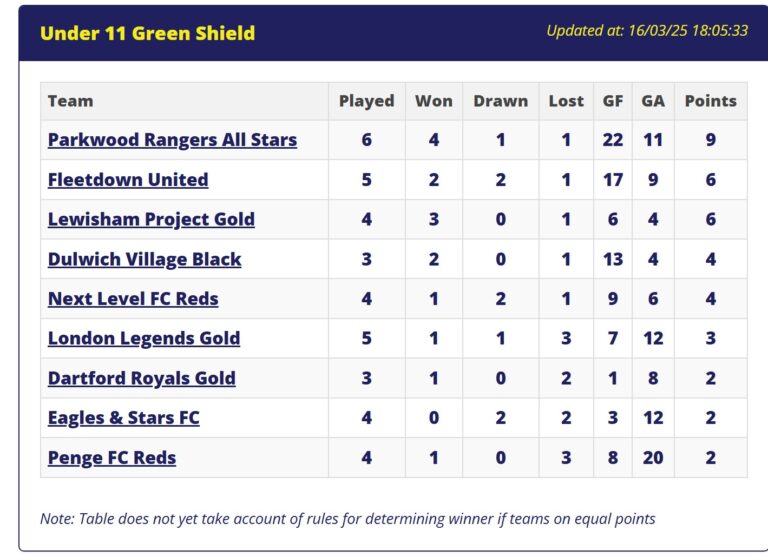Image resolution: width=768 pixels, height=557 pixels.
Task: Click the equal points note text
Action: click(x=348, y=519)
